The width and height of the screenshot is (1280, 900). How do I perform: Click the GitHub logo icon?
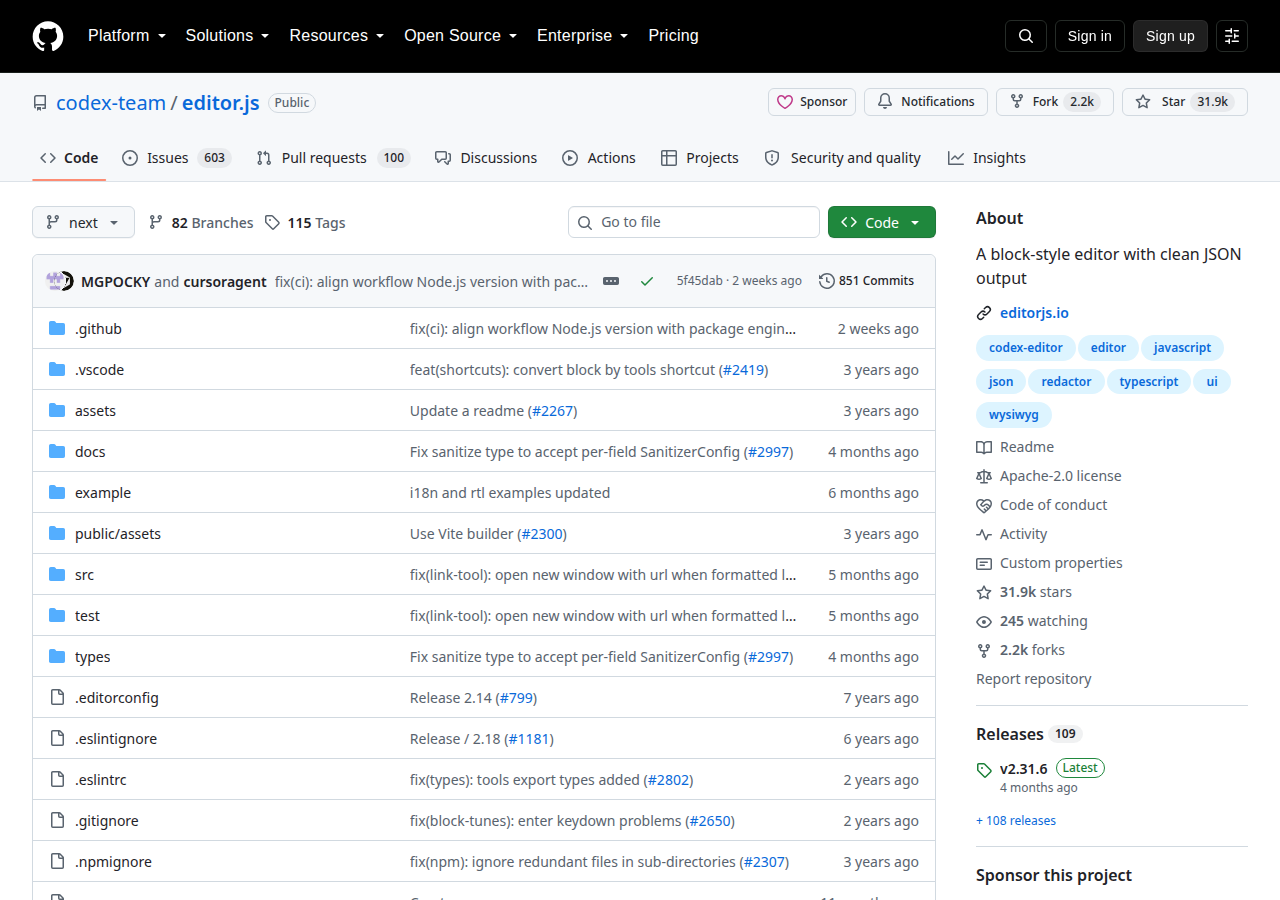(x=48, y=36)
